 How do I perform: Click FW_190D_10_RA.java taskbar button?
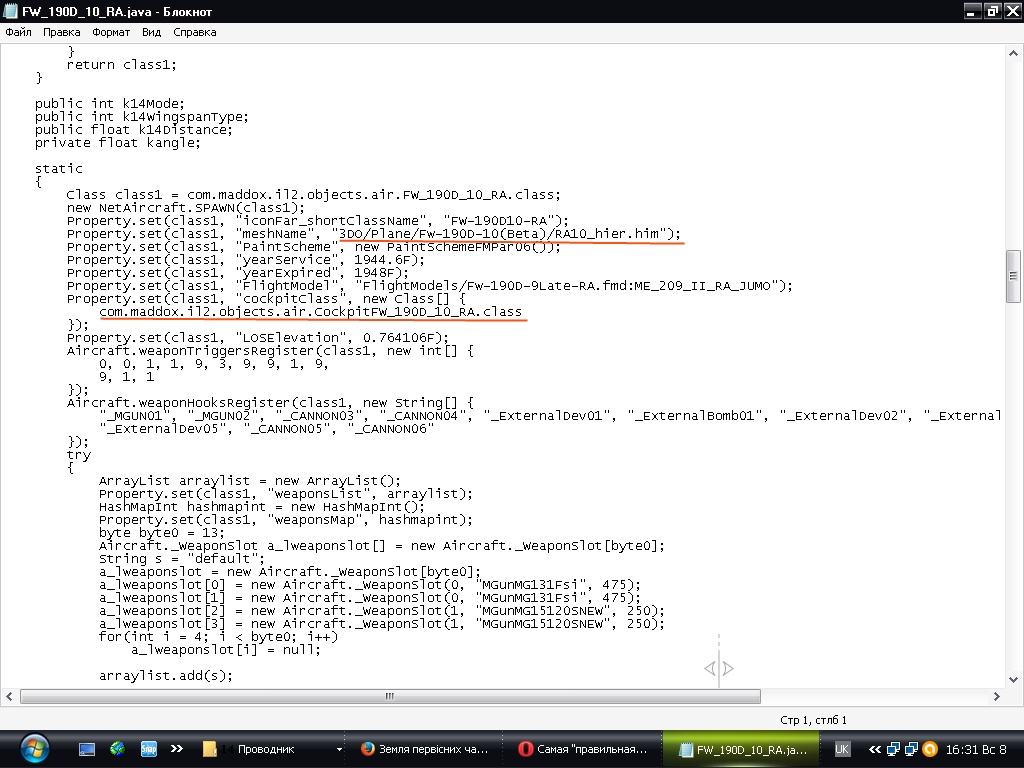coord(743,749)
